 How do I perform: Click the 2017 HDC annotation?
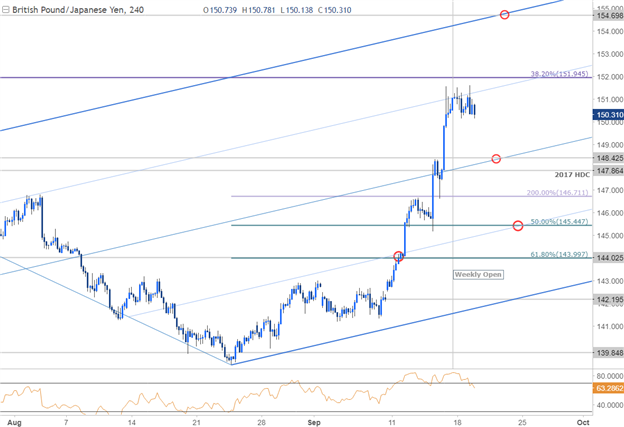(572, 175)
